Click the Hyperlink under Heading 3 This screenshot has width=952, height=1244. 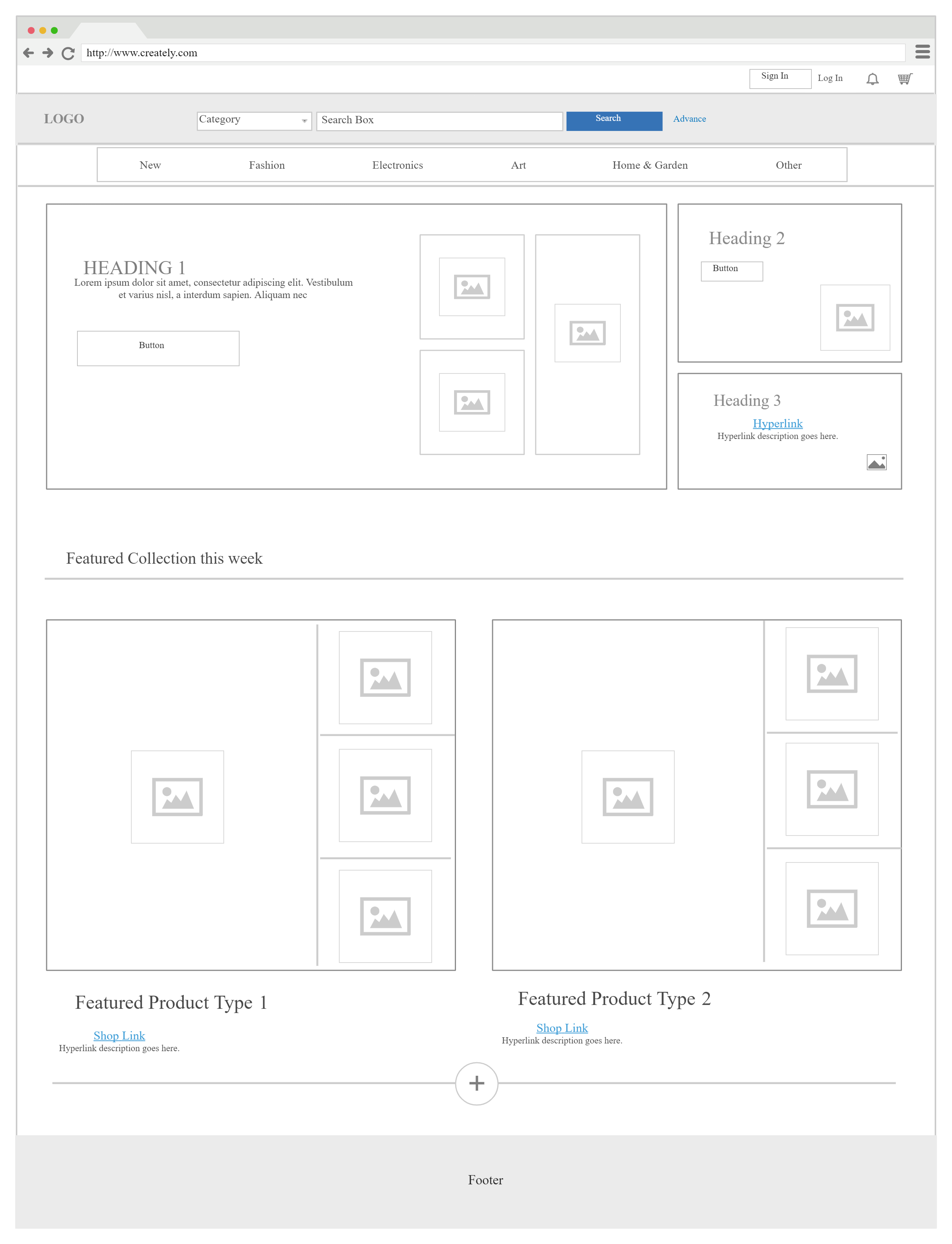tap(778, 422)
